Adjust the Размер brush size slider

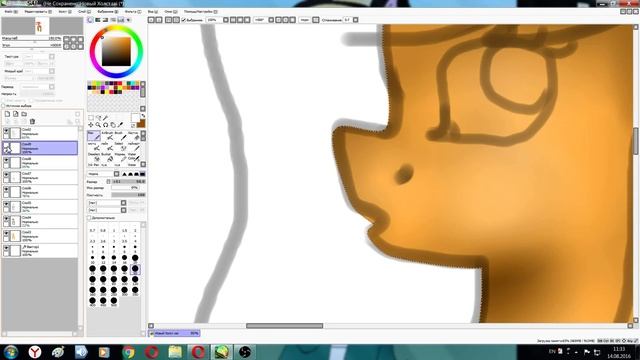(128, 181)
